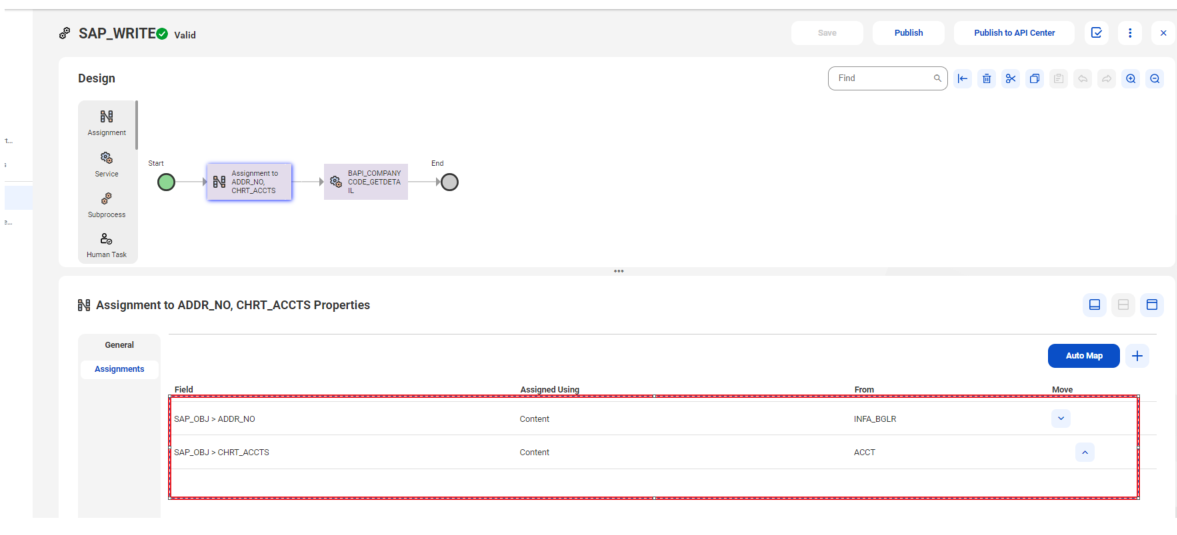Screen dimensions: 1177x535
Task: Move CHRT_ACCTS row up with chevron
Action: [1085, 452]
